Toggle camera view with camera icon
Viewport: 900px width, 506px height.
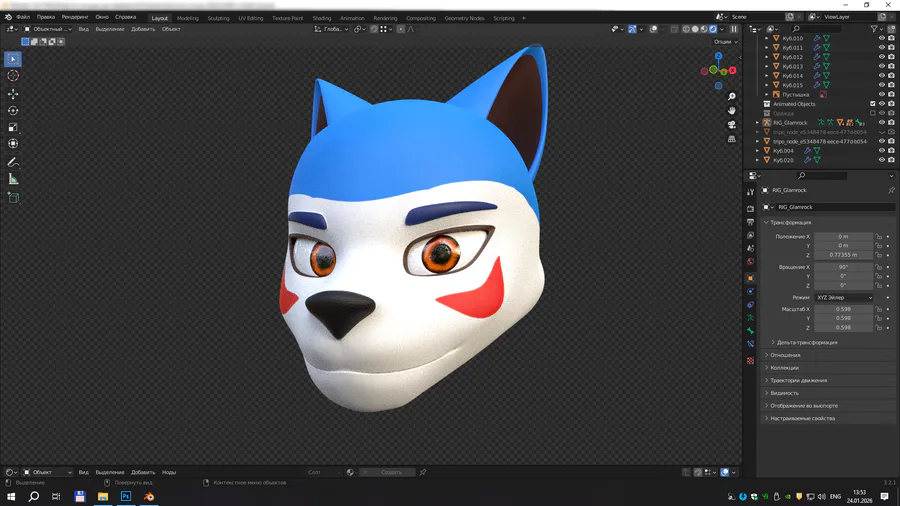(731, 124)
